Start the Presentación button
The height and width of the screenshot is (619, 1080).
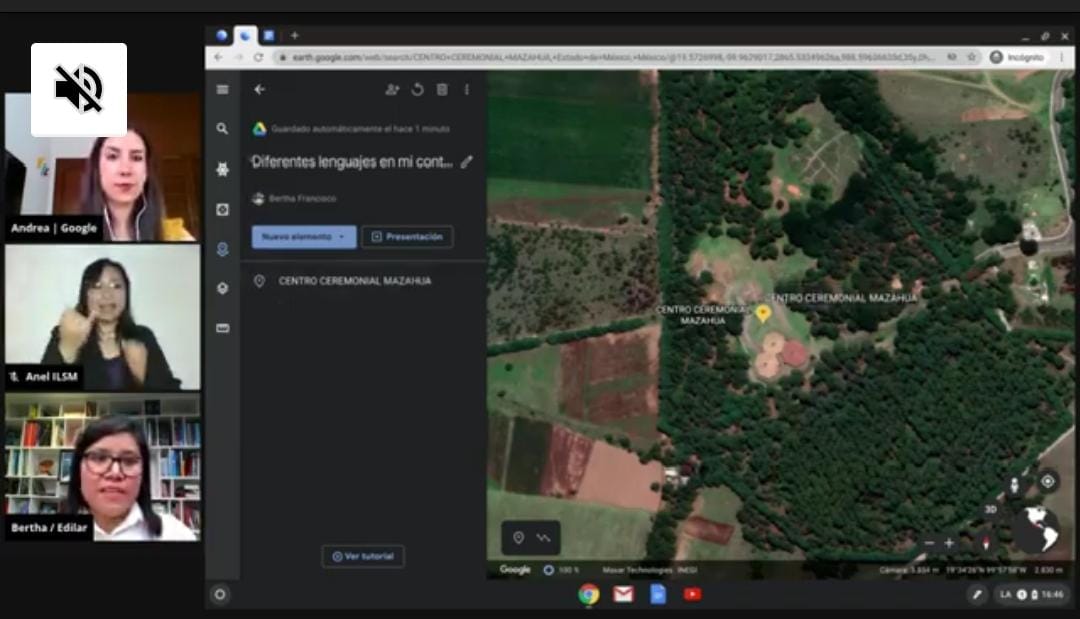click(x=407, y=237)
